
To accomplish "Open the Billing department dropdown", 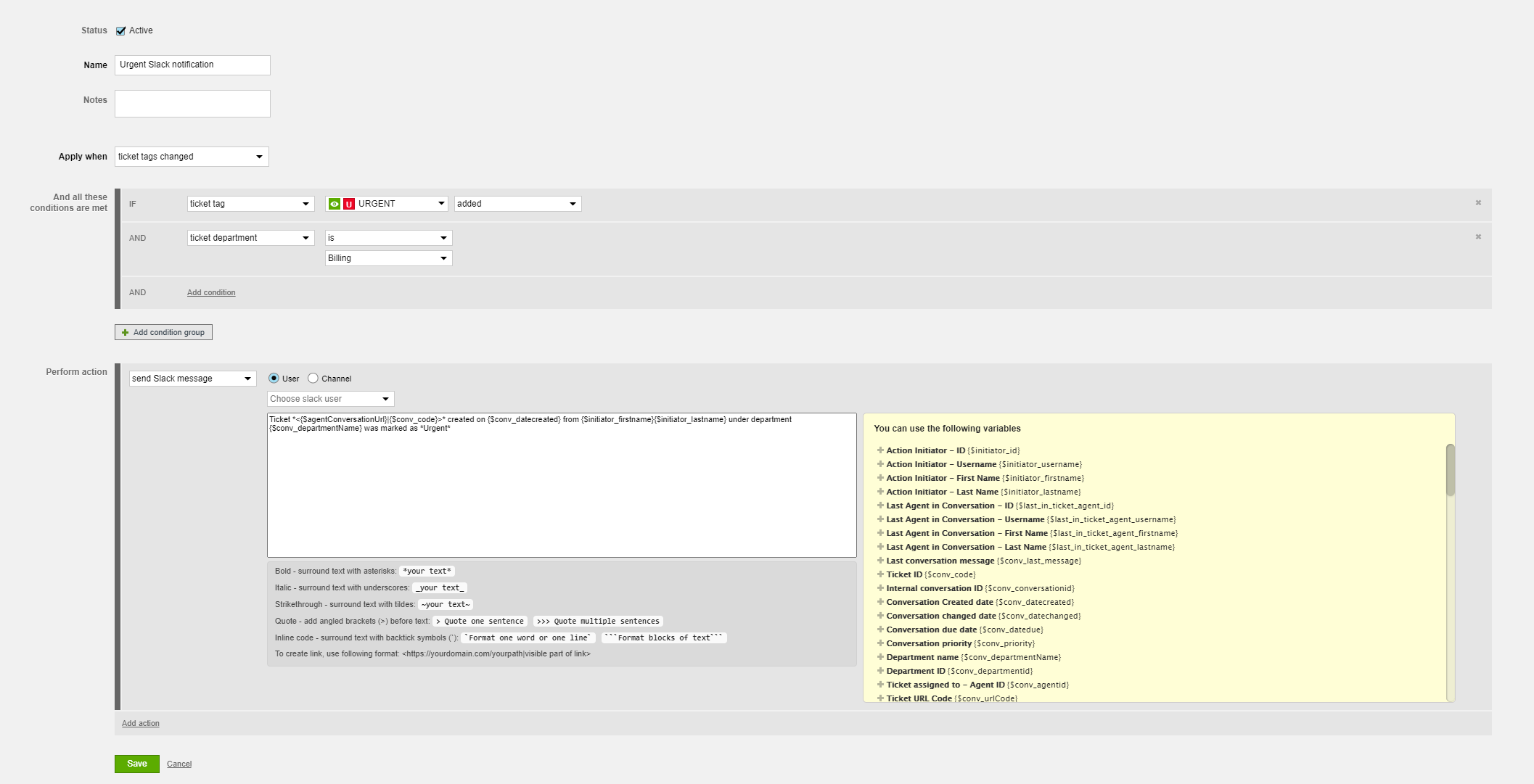I will tap(389, 258).
